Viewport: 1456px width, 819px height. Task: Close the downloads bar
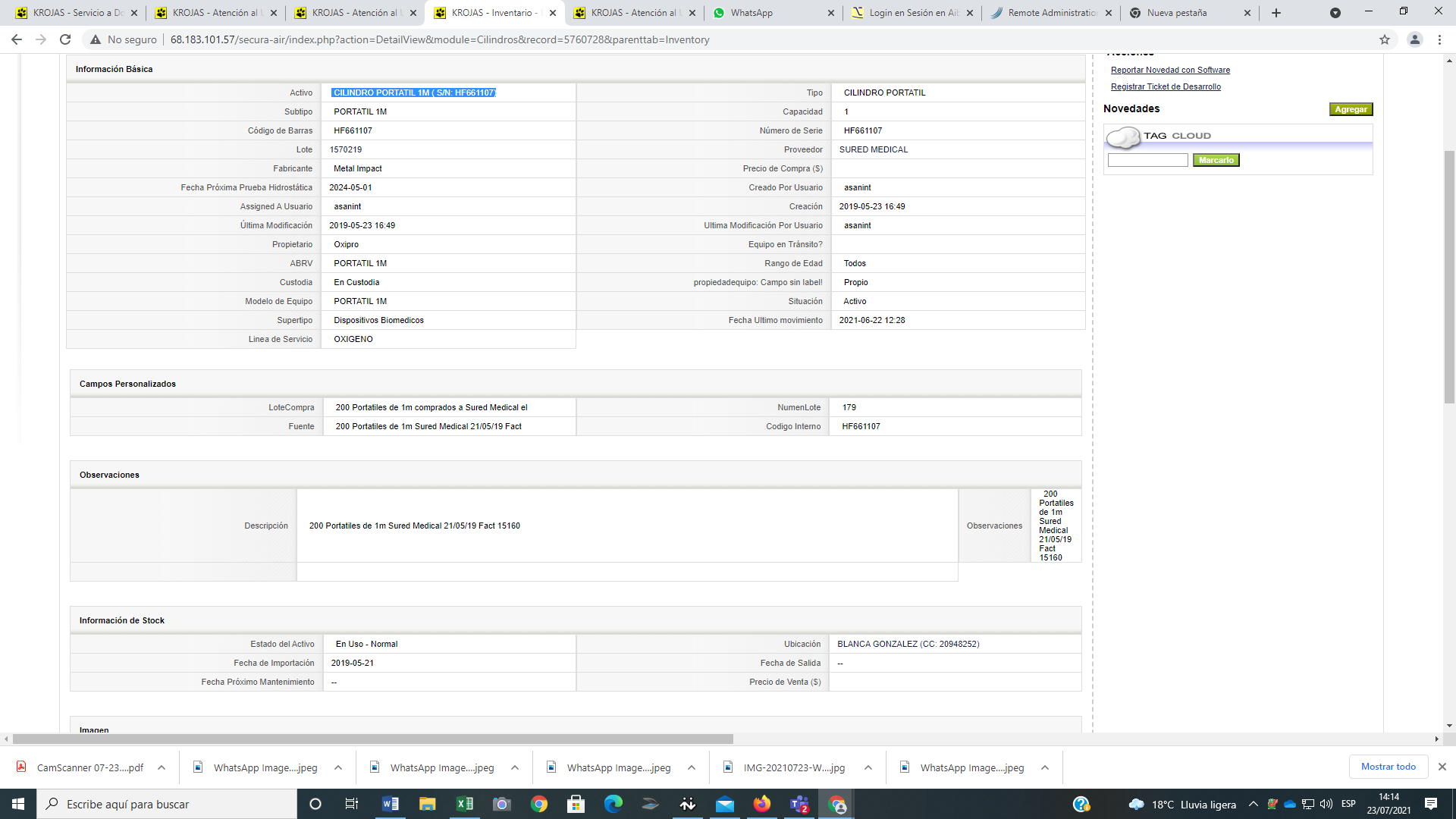1442,767
